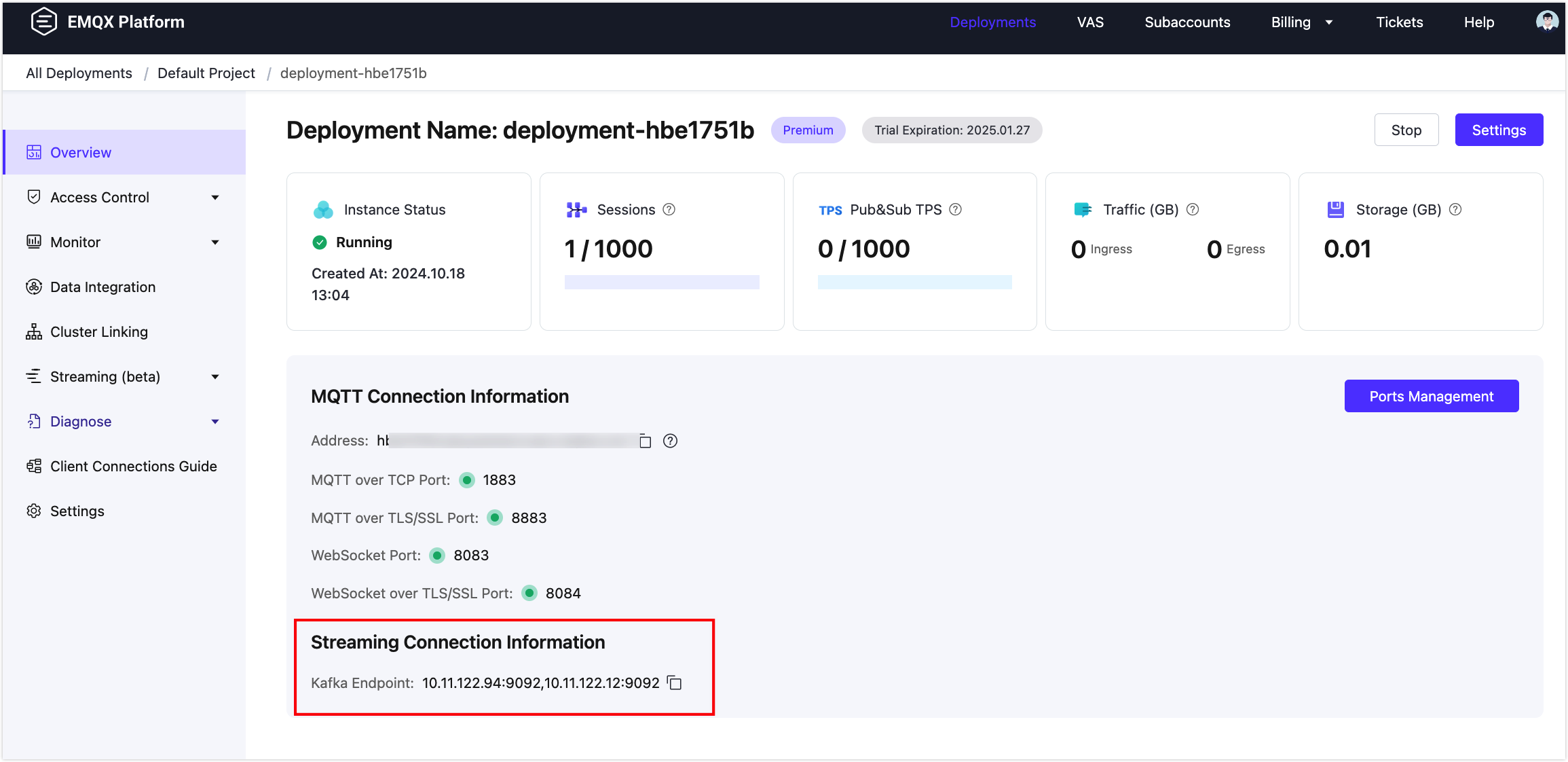Screen dimensions: 1568x762
Task: Click the WebSocket TLS port 8084 status indicator
Action: 529,594
